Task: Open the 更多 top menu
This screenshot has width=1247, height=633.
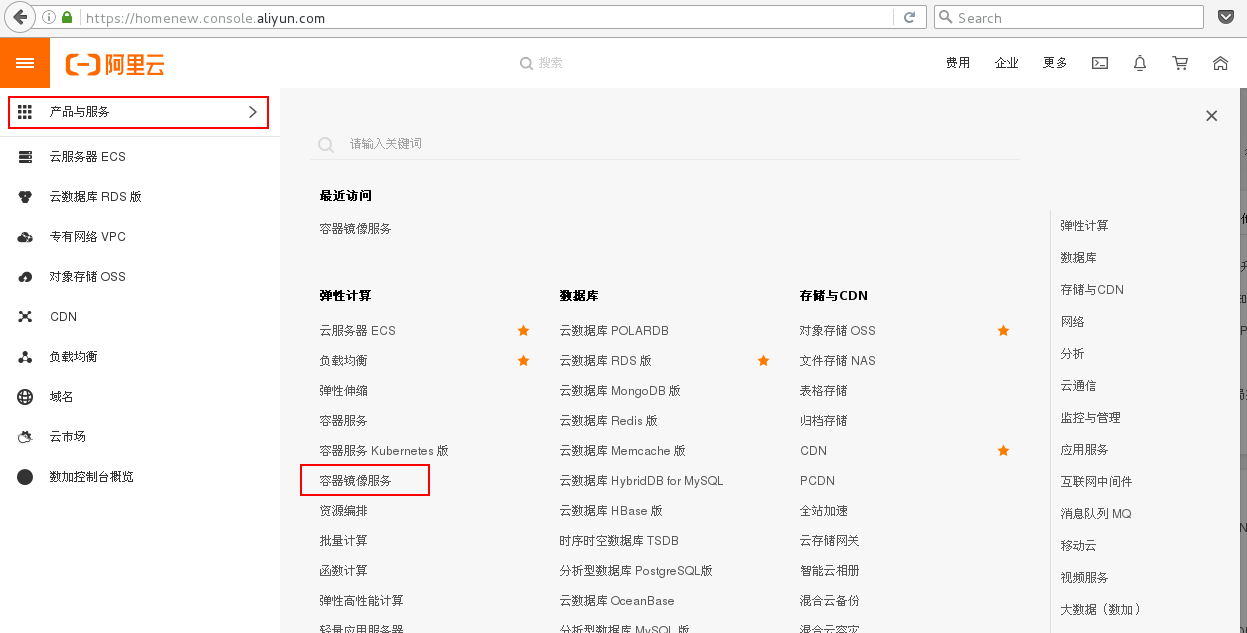Action: [x=1055, y=63]
